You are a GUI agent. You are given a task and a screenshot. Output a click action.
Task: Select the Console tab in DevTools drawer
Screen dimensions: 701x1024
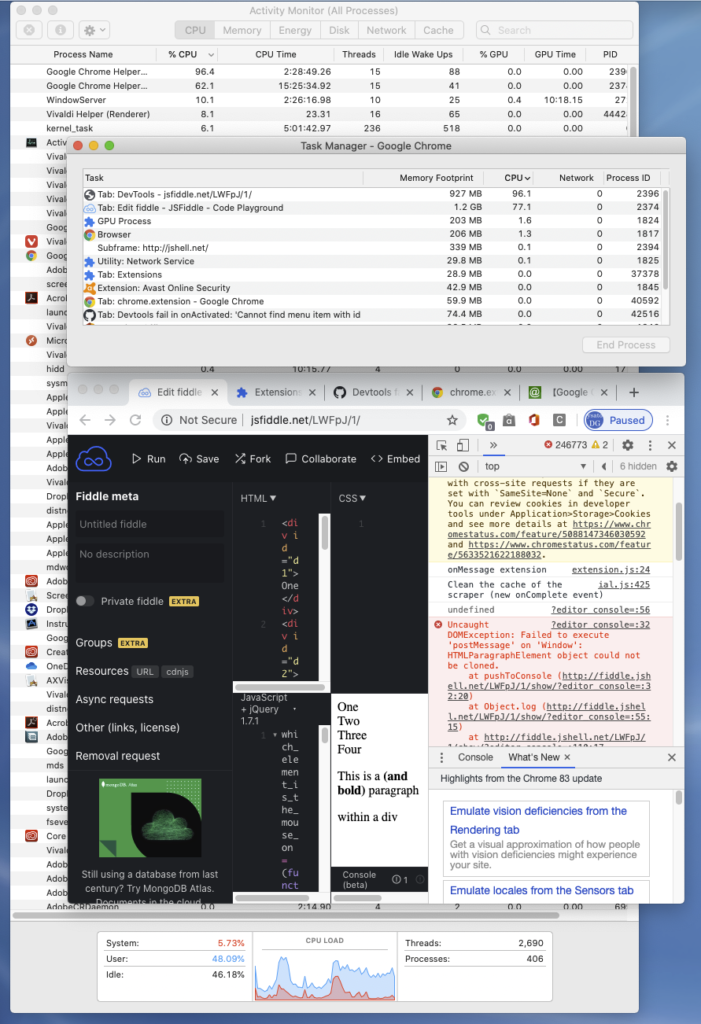(475, 758)
